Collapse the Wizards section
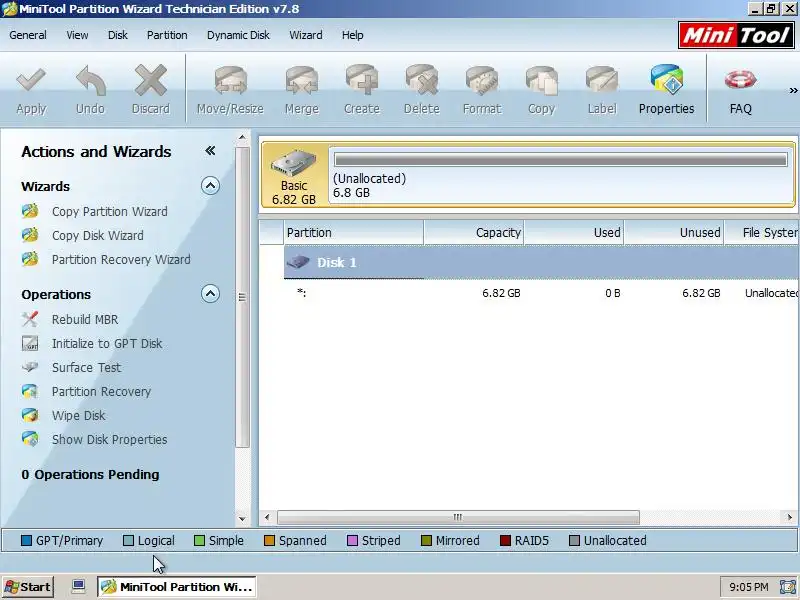This screenshot has width=800, height=600. pyautogui.click(x=210, y=186)
